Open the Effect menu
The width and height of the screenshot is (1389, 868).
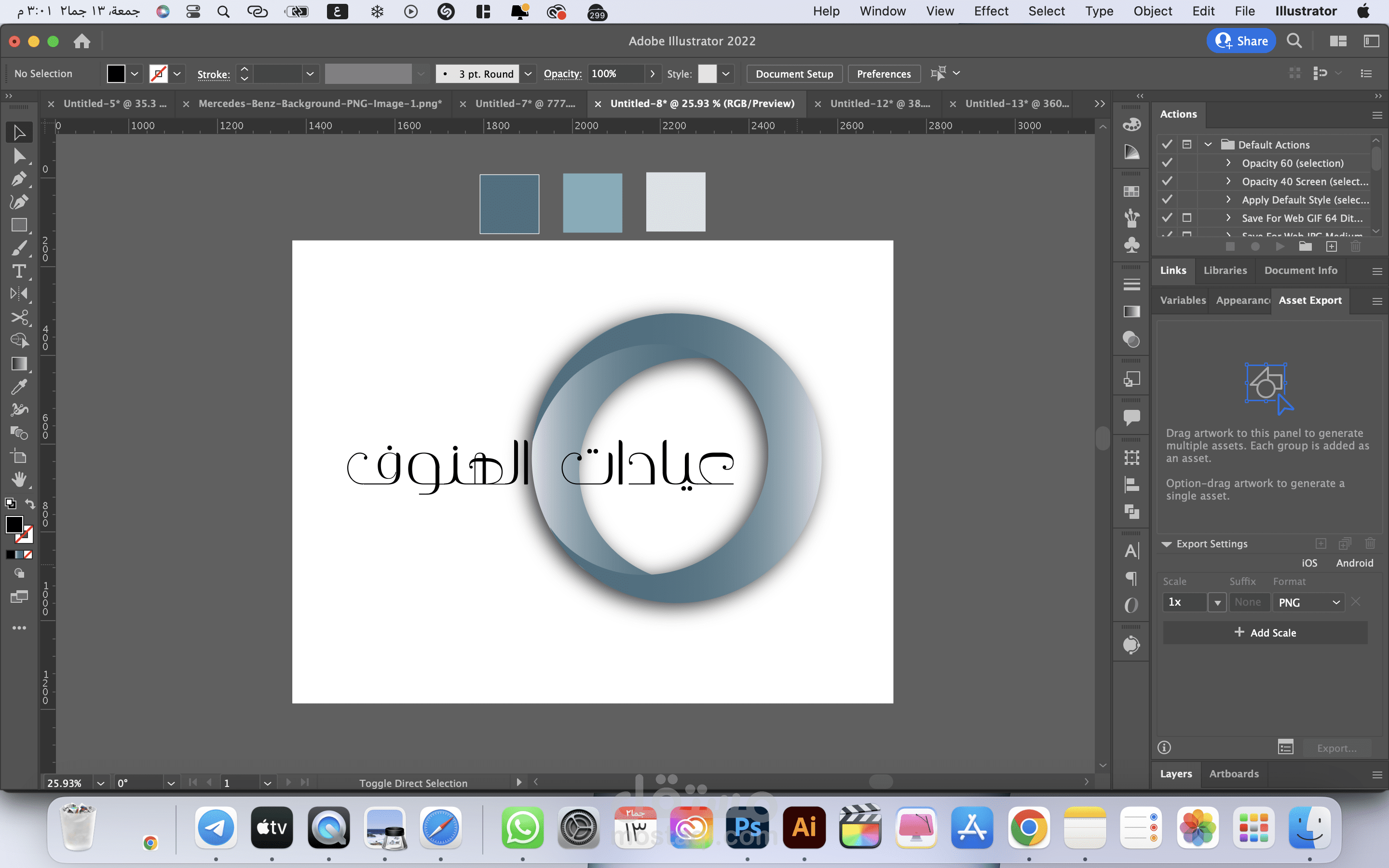click(991, 11)
